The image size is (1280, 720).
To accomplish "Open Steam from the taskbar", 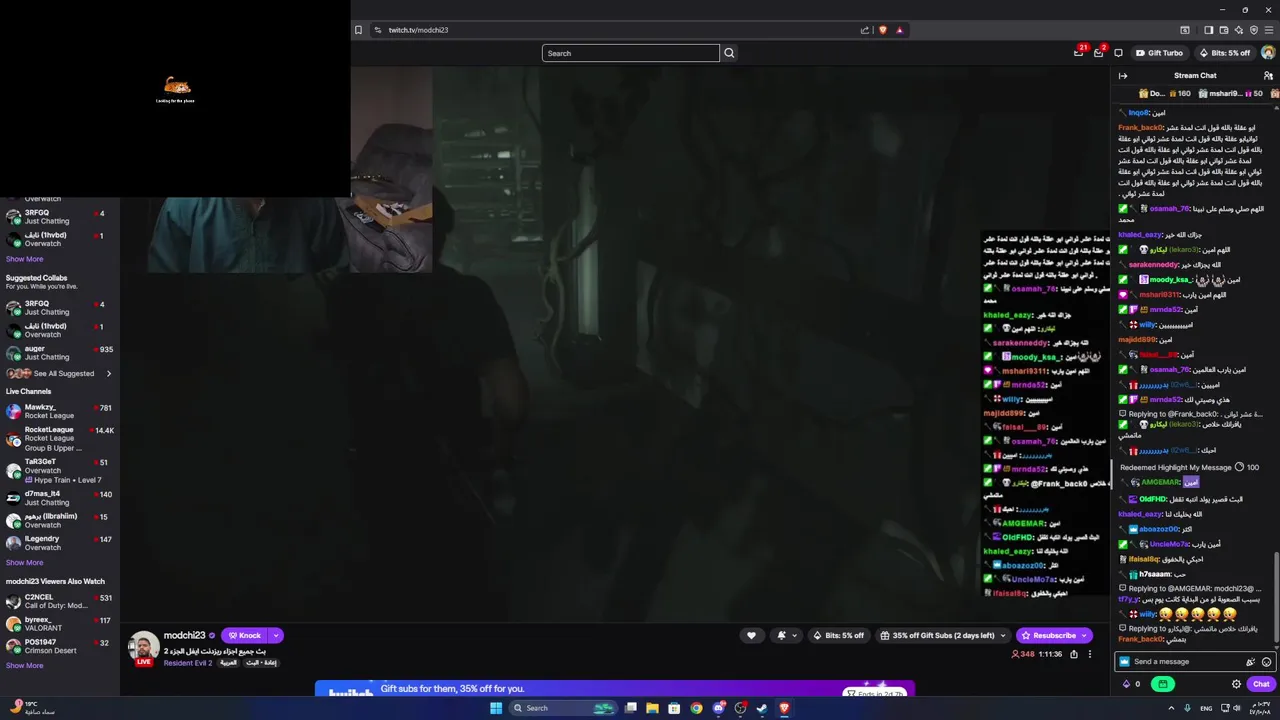I will [762, 708].
